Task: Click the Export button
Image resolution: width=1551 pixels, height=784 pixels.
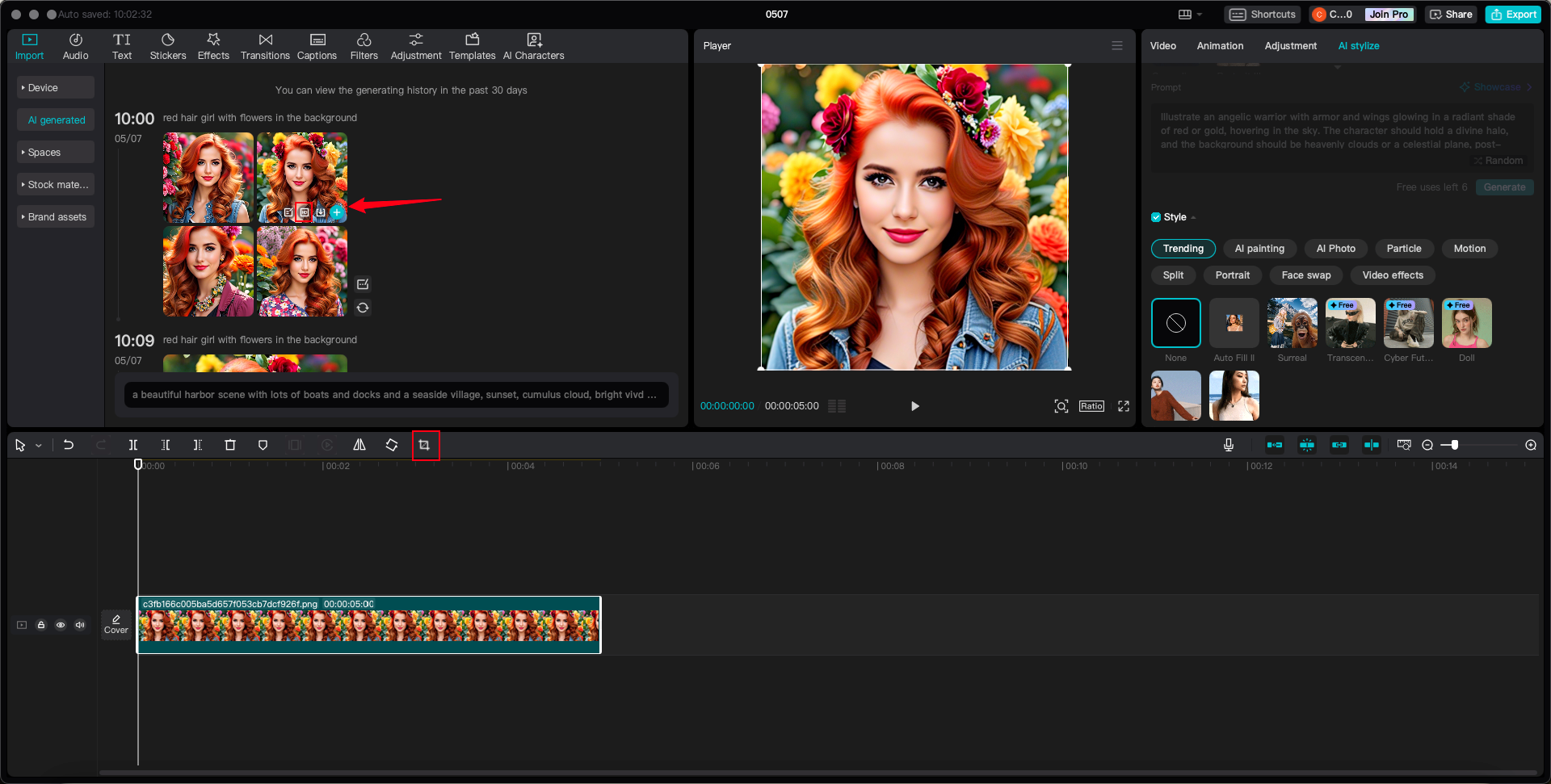Action: pyautogui.click(x=1512, y=14)
